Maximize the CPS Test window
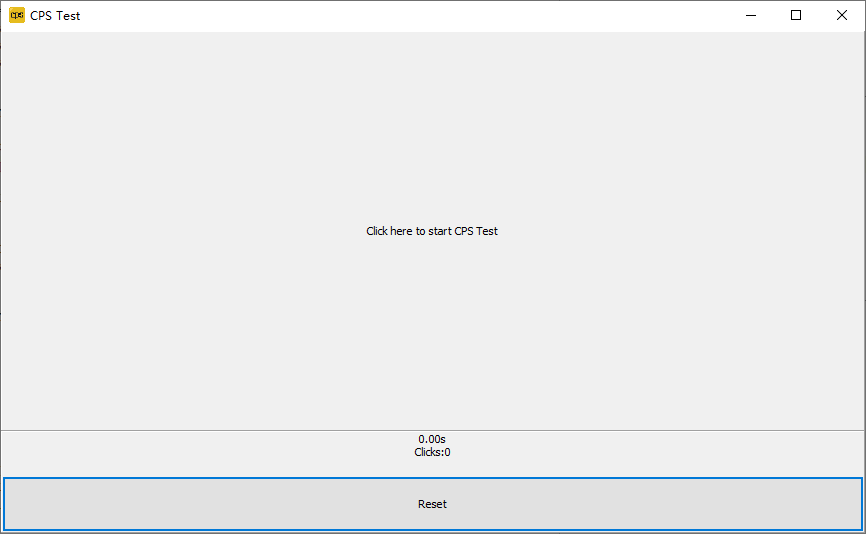Image resolution: width=866 pixels, height=534 pixels. point(796,15)
